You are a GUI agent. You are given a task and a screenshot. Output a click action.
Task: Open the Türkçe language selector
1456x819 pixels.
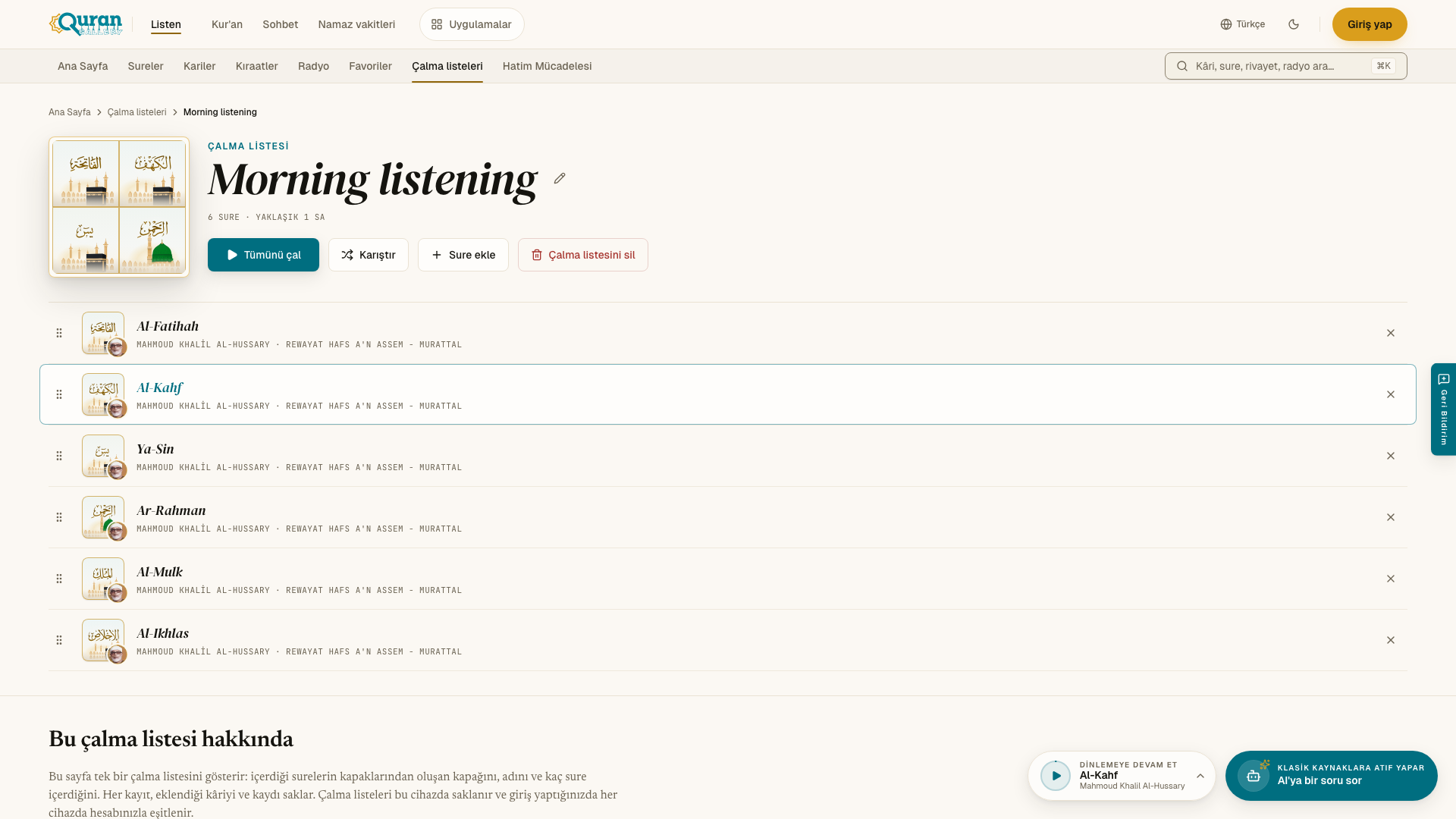point(1243,24)
